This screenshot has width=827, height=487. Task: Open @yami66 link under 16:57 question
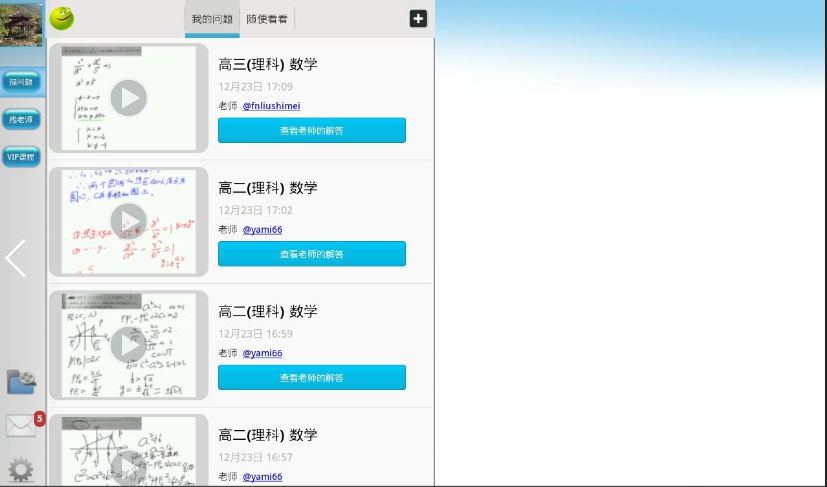tap(262, 476)
